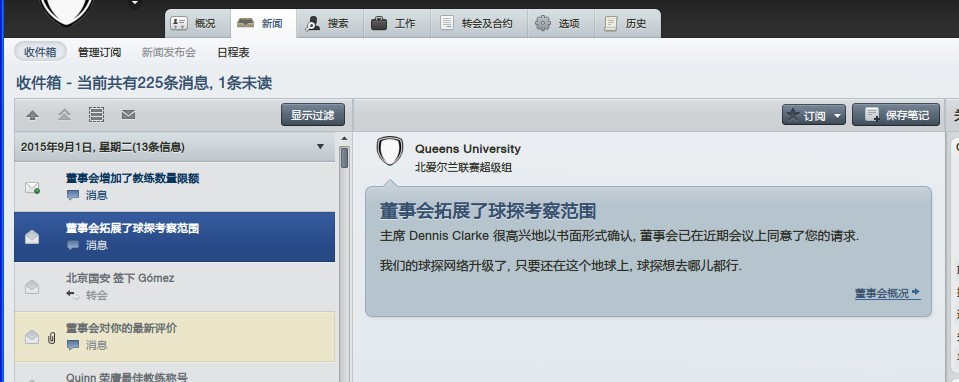Open the 转会及合约 tab
959x382 pixels.
coord(479,24)
